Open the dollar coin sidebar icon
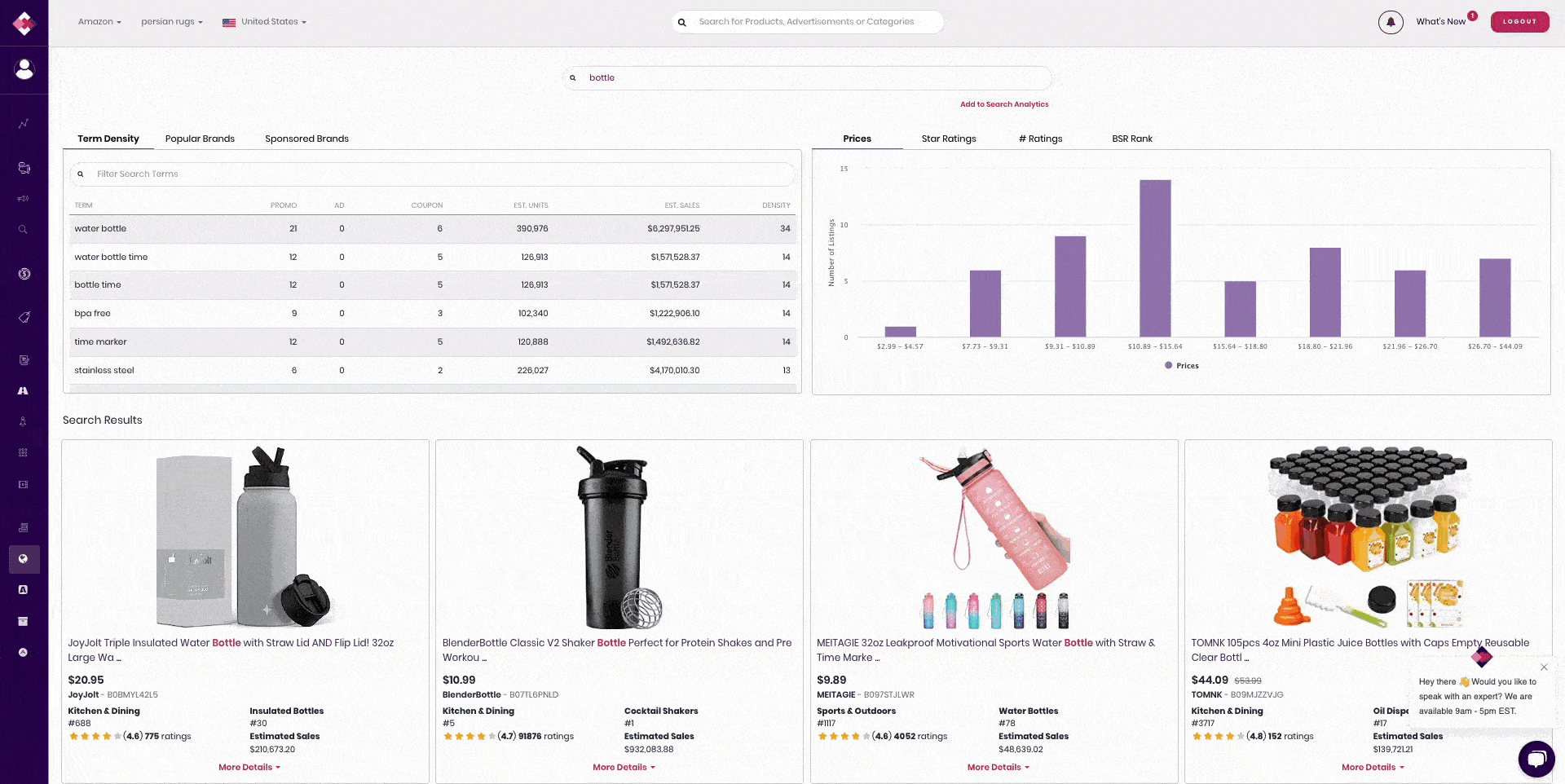Viewport: 1565px width, 784px height. click(x=24, y=274)
